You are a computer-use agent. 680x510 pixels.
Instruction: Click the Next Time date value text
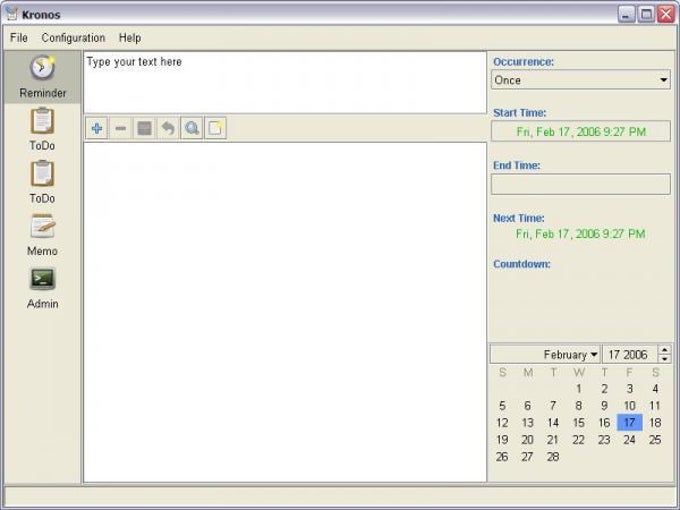tap(581, 234)
